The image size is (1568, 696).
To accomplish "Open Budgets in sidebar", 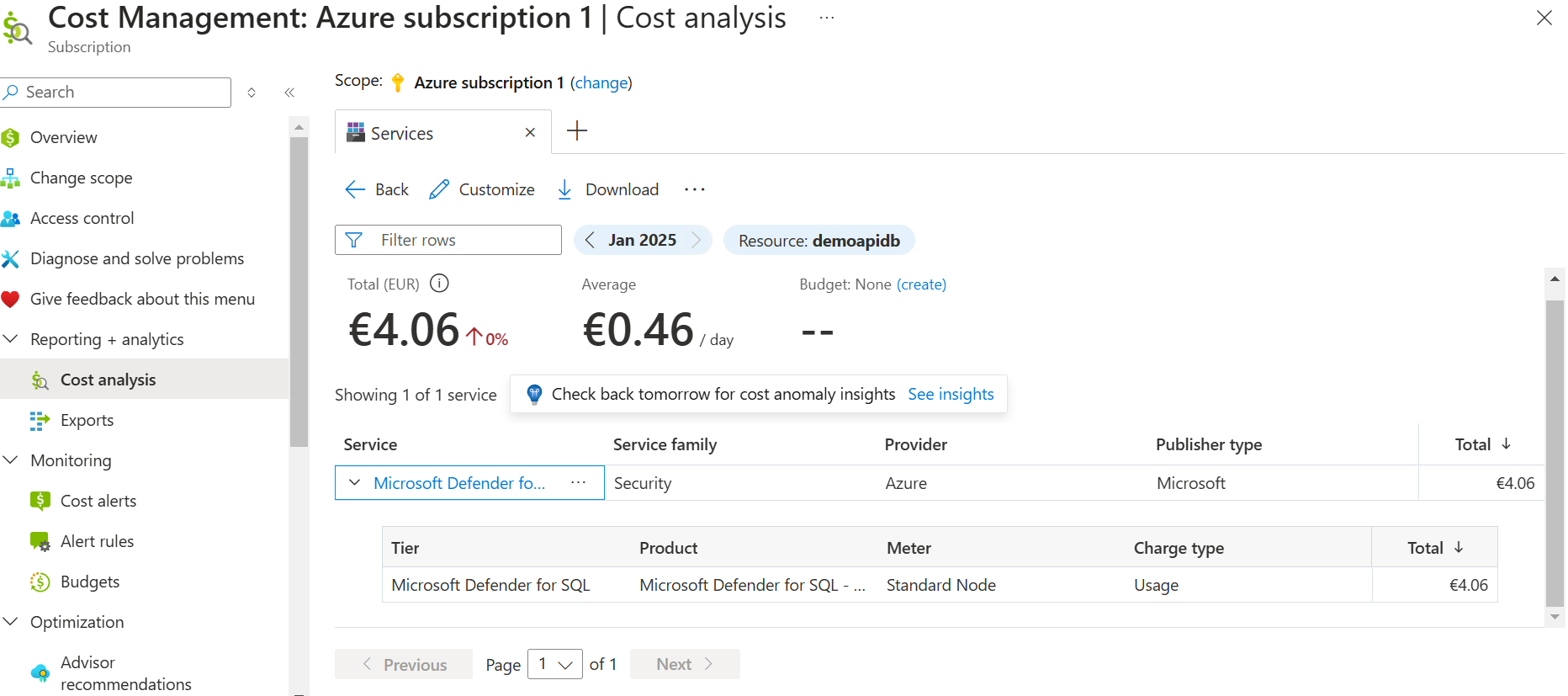I will click(x=90, y=582).
